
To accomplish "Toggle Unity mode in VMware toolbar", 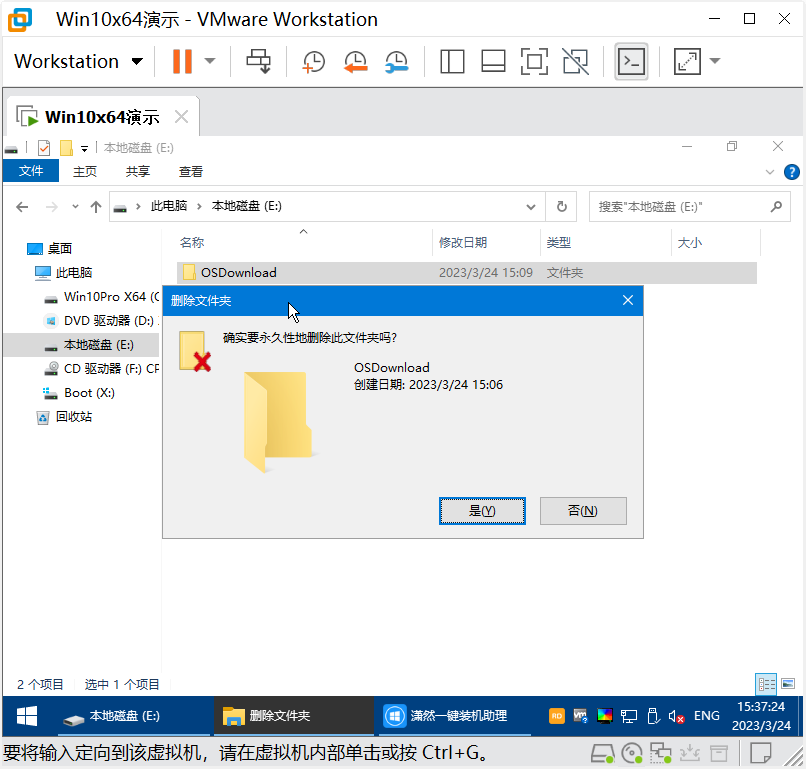I will [575, 61].
